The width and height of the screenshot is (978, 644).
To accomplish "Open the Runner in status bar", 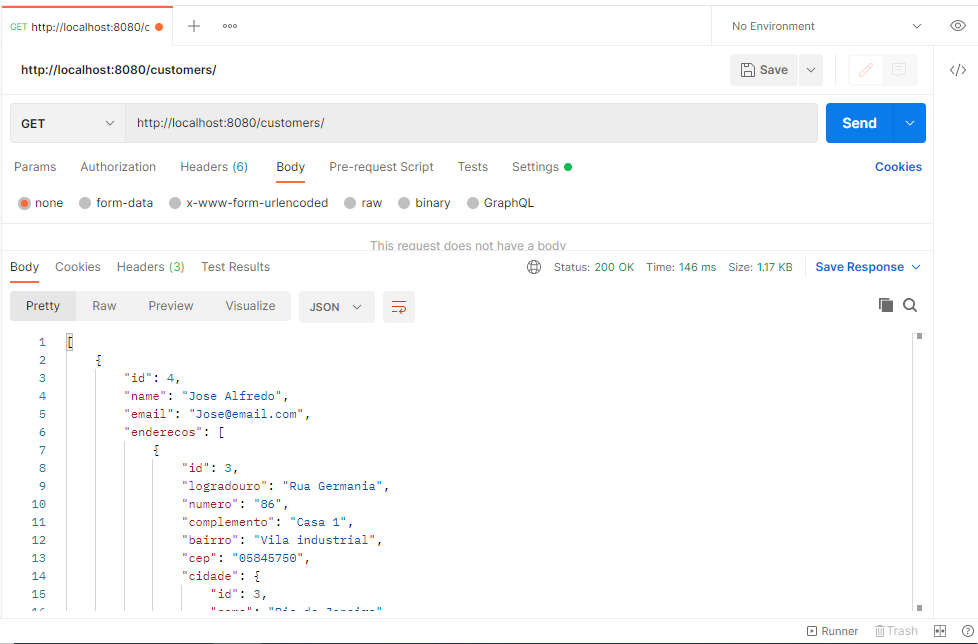I will [x=833, y=631].
